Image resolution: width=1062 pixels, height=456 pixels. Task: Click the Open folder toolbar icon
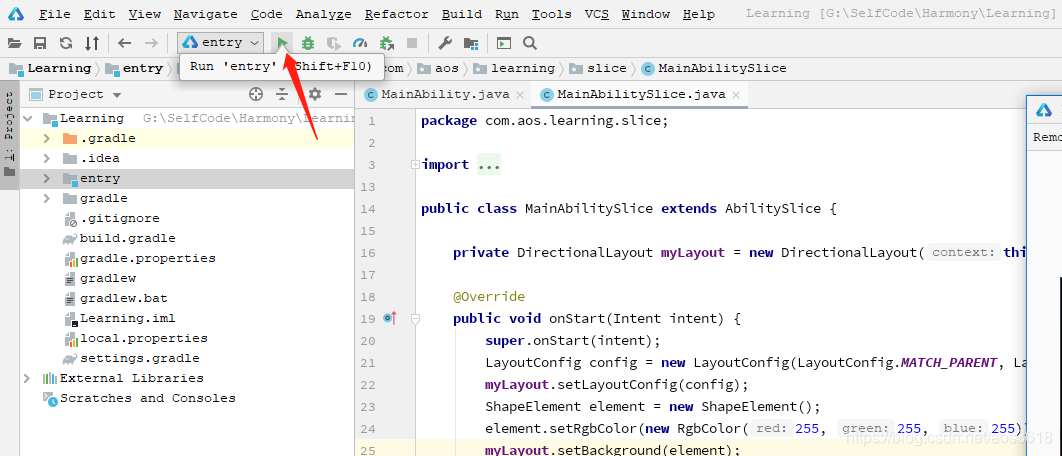pyautogui.click(x=14, y=43)
